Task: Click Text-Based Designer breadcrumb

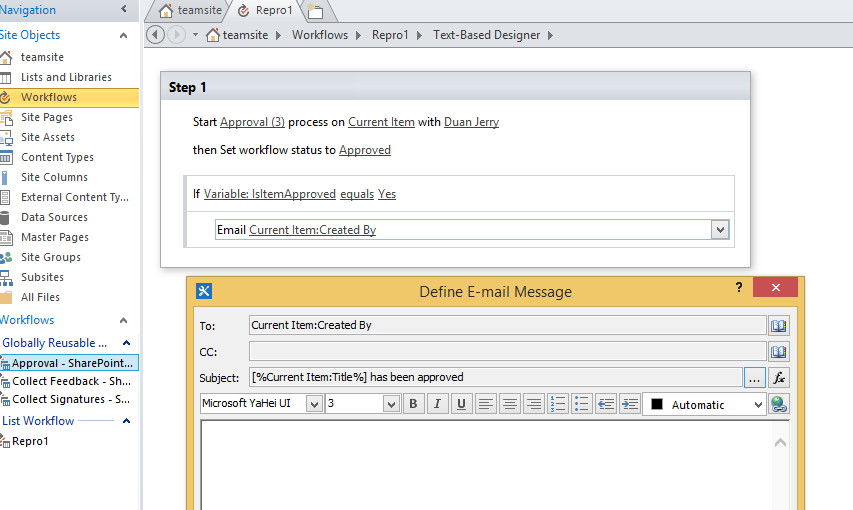Action: [486, 35]
